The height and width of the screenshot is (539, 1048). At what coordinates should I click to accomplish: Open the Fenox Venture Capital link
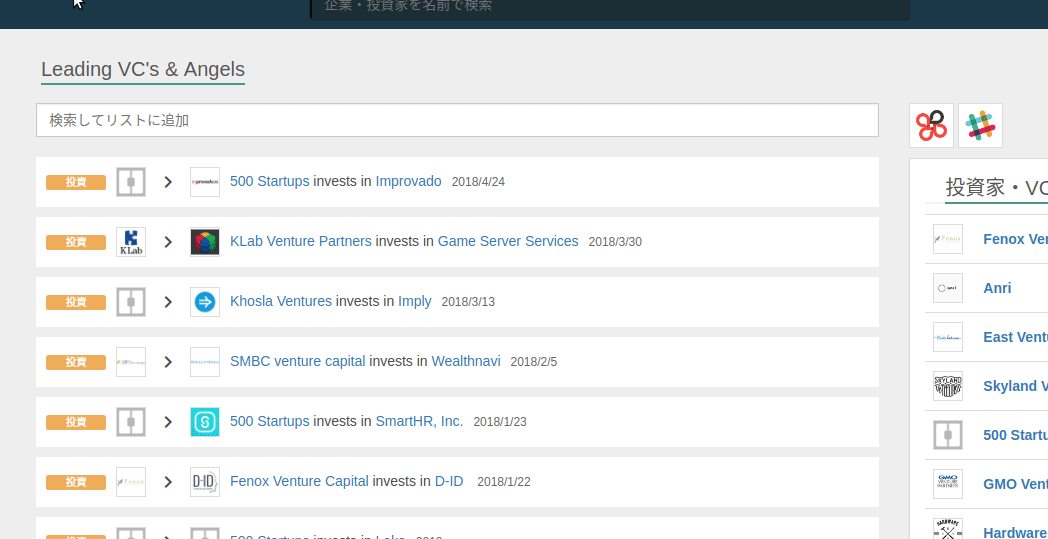[299, 481]
